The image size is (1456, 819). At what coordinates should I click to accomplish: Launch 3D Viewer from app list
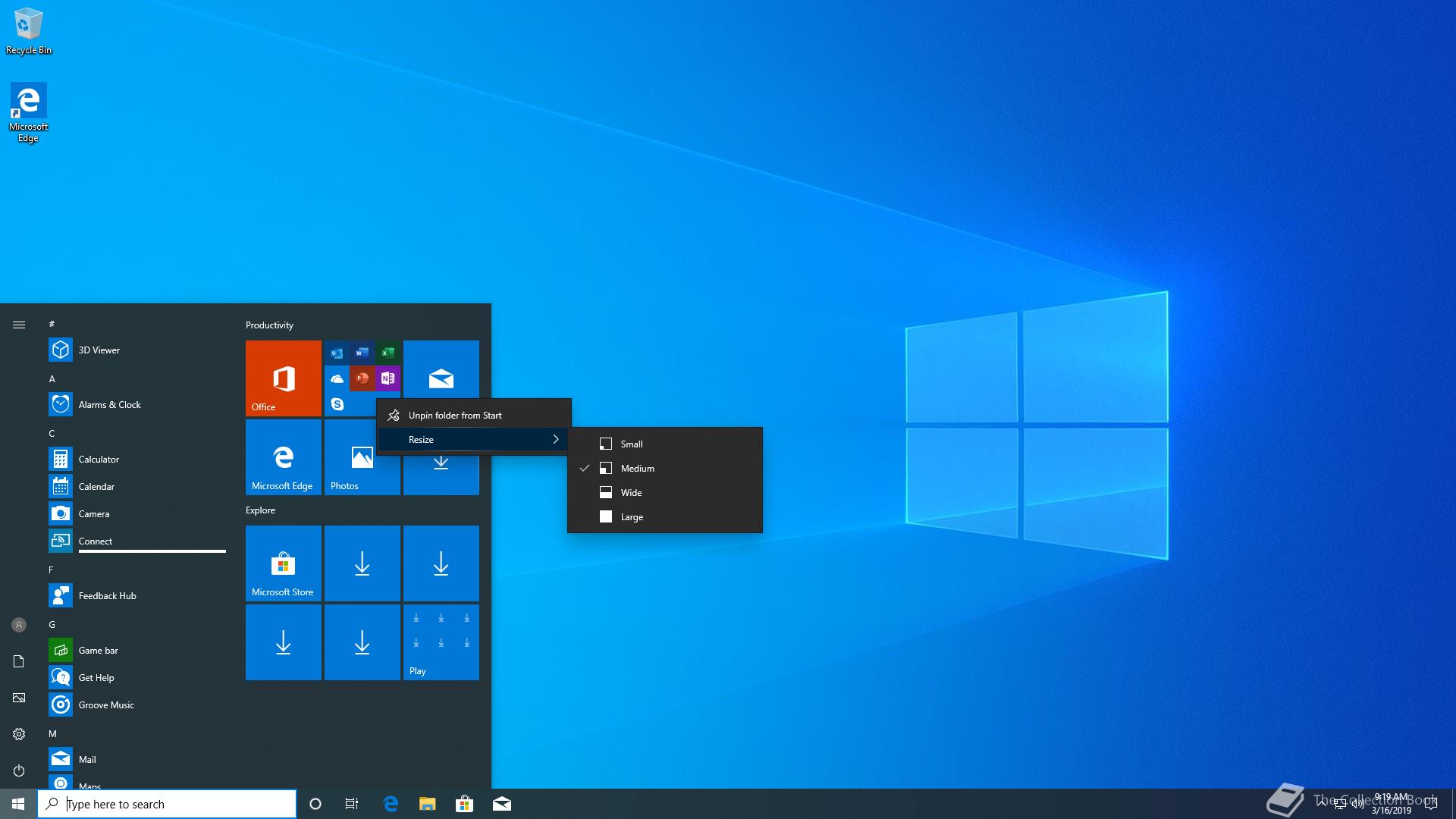point(137,350)
